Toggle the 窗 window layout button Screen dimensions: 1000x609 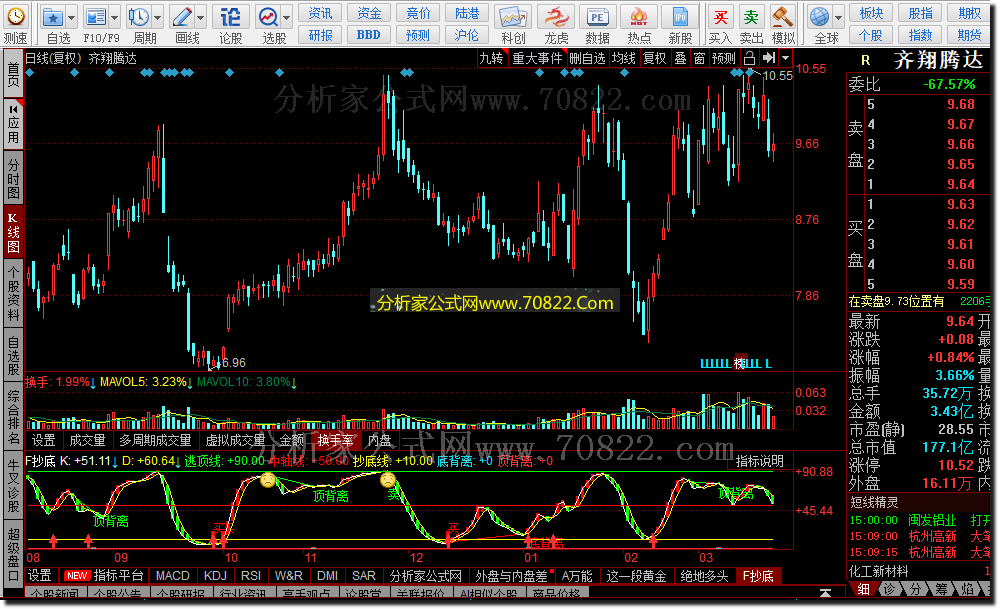click(700, 59)
